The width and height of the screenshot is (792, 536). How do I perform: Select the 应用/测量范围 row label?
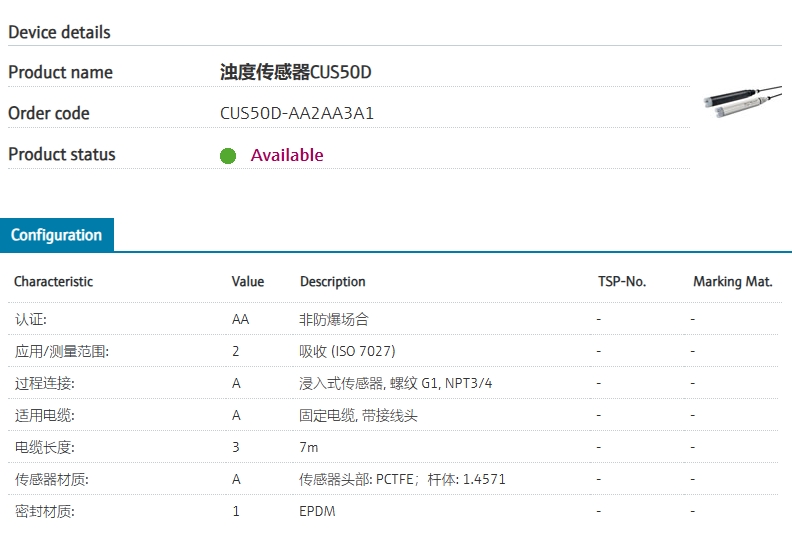pos(61,352)
